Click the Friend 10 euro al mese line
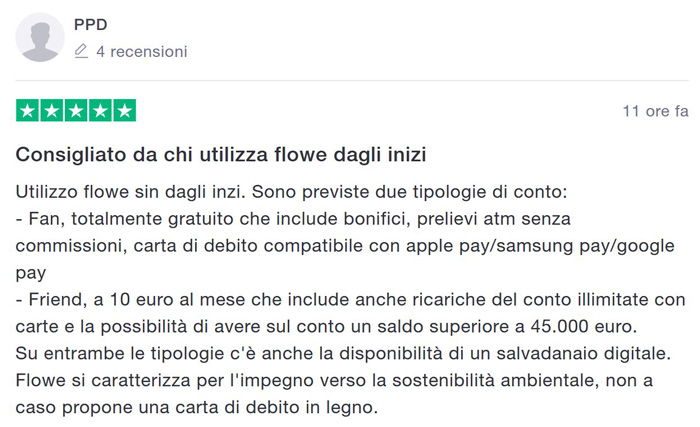This screenshot has width=700, height=427. click(350, 300)
